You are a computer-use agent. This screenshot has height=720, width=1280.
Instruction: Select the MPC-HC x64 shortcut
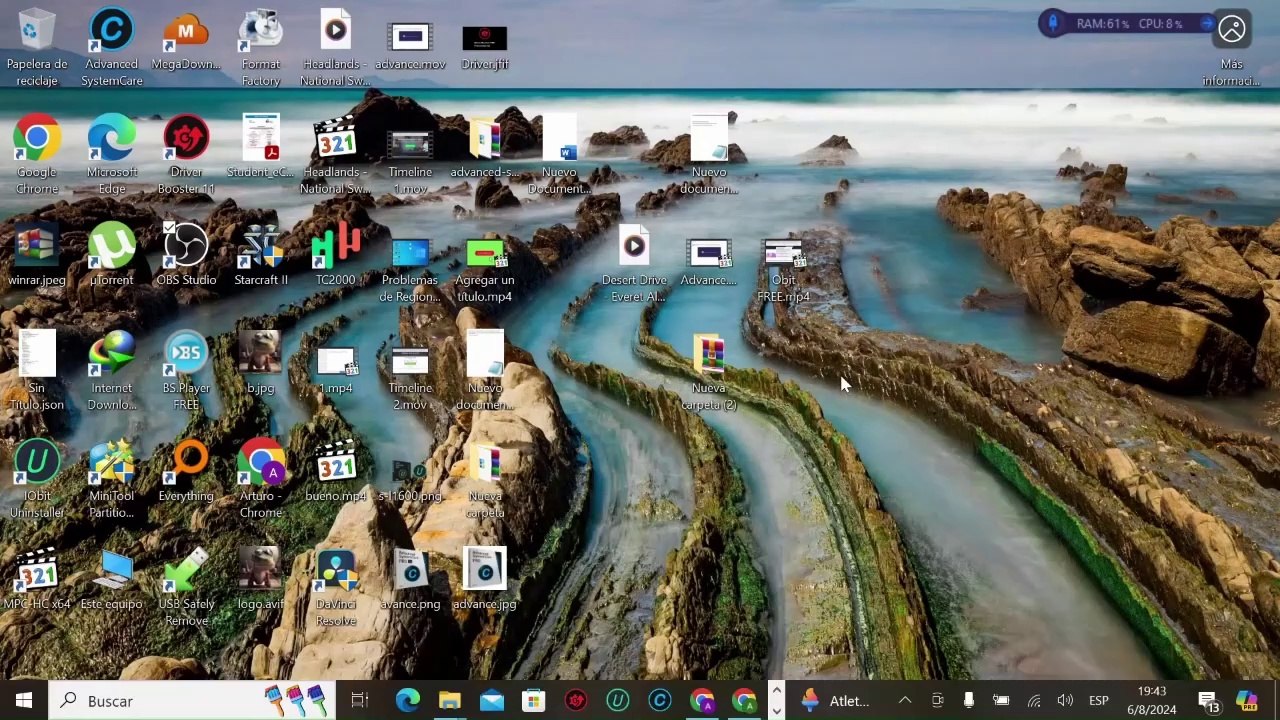click(37, 579)
